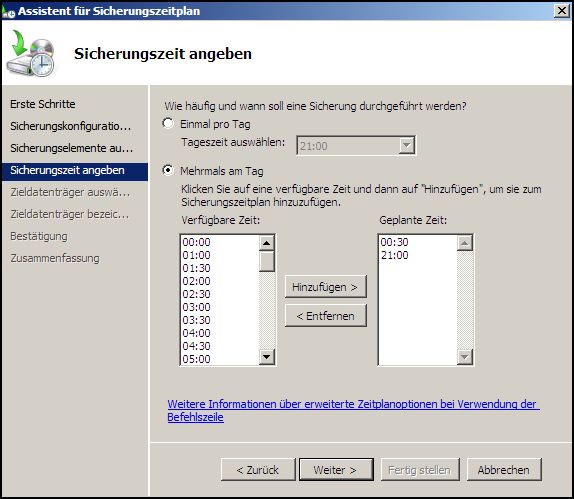This screenshot has width=574, height=499.
Task: Proceed with the Weiter button
Action: point(336,470)
